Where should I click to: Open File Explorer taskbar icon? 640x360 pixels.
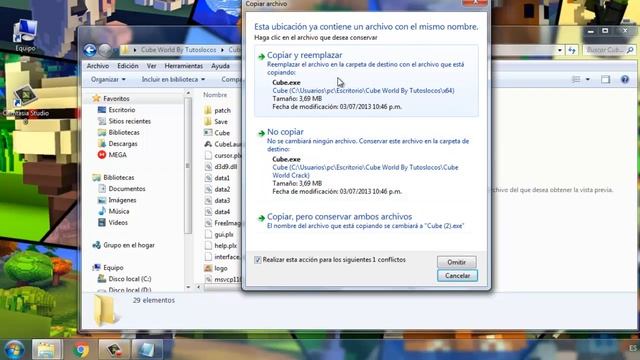coord(47,350)
